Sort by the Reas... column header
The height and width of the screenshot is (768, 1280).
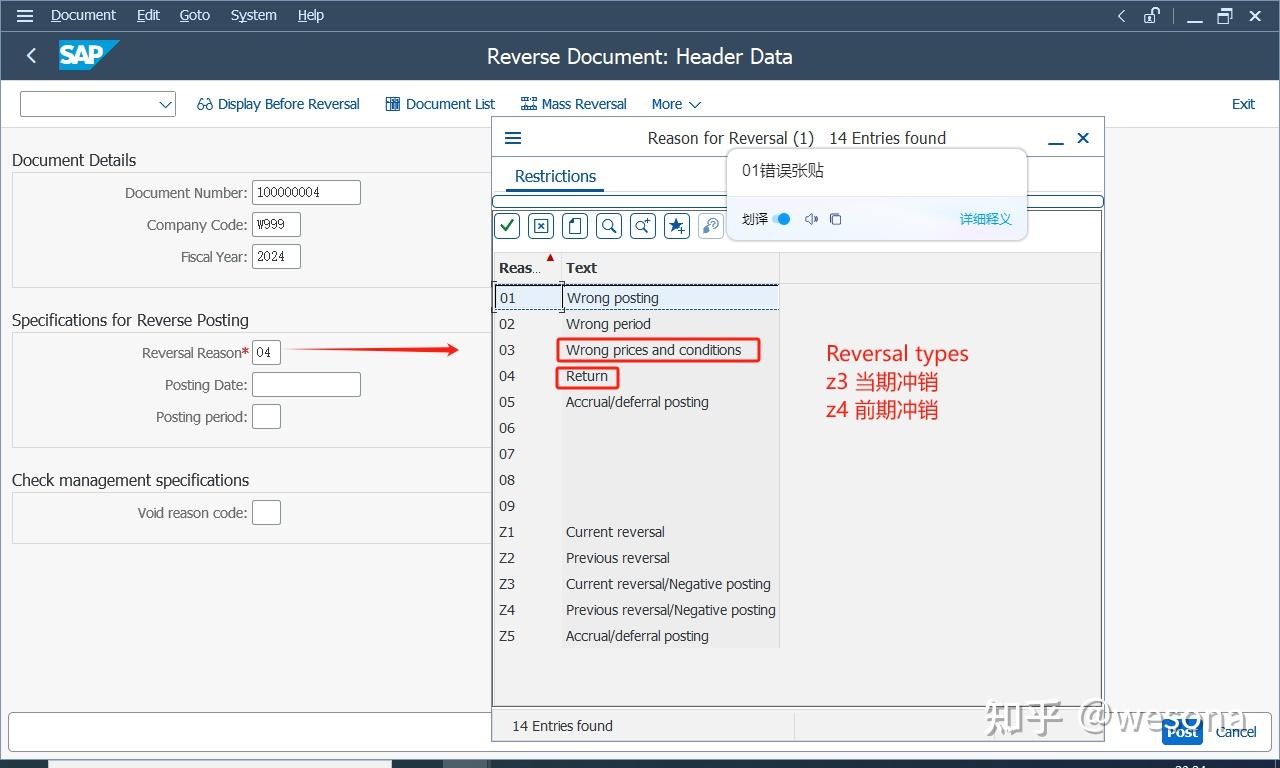(528, 268)
